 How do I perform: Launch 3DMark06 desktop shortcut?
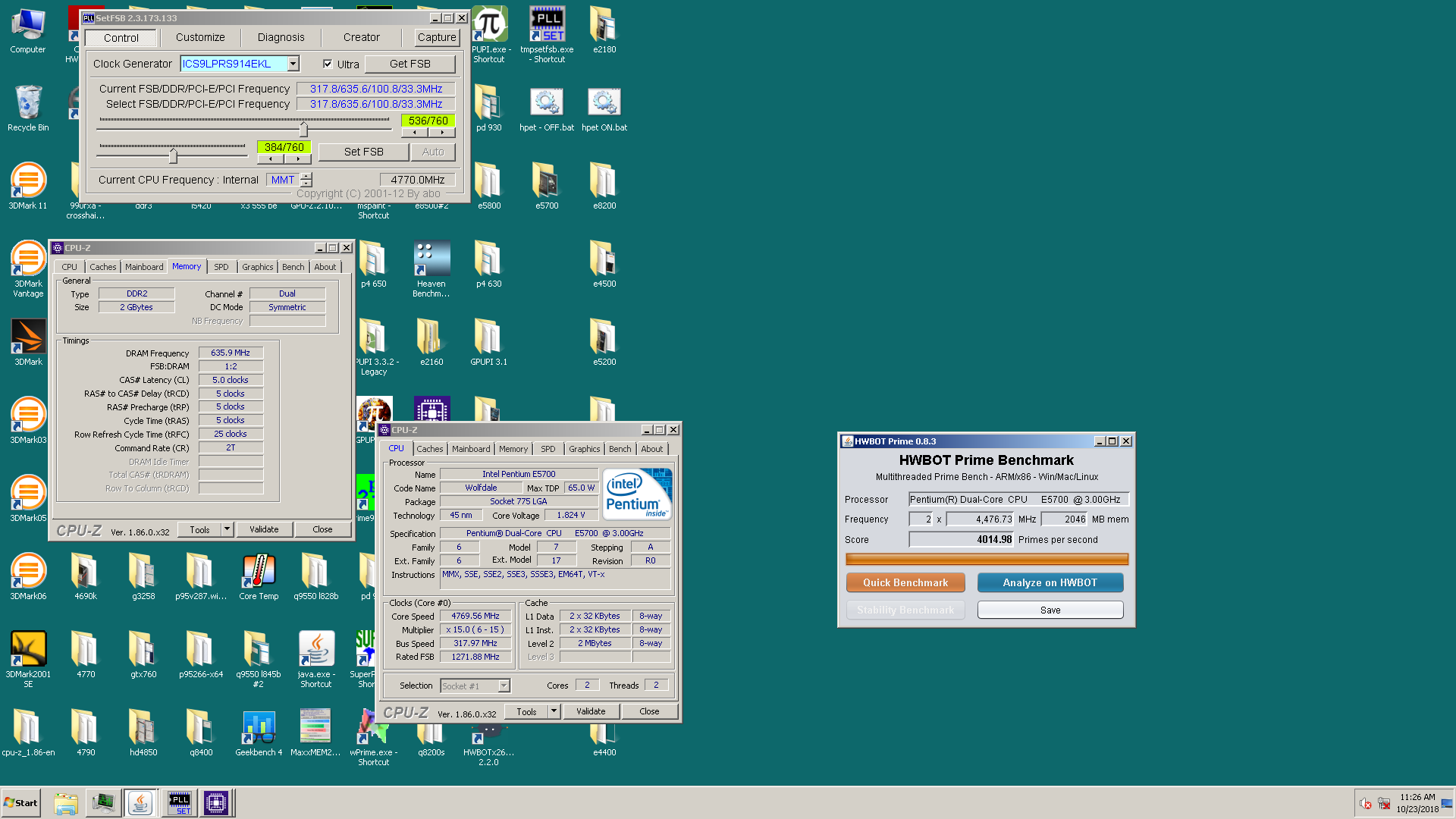click(x=28, y=577)
